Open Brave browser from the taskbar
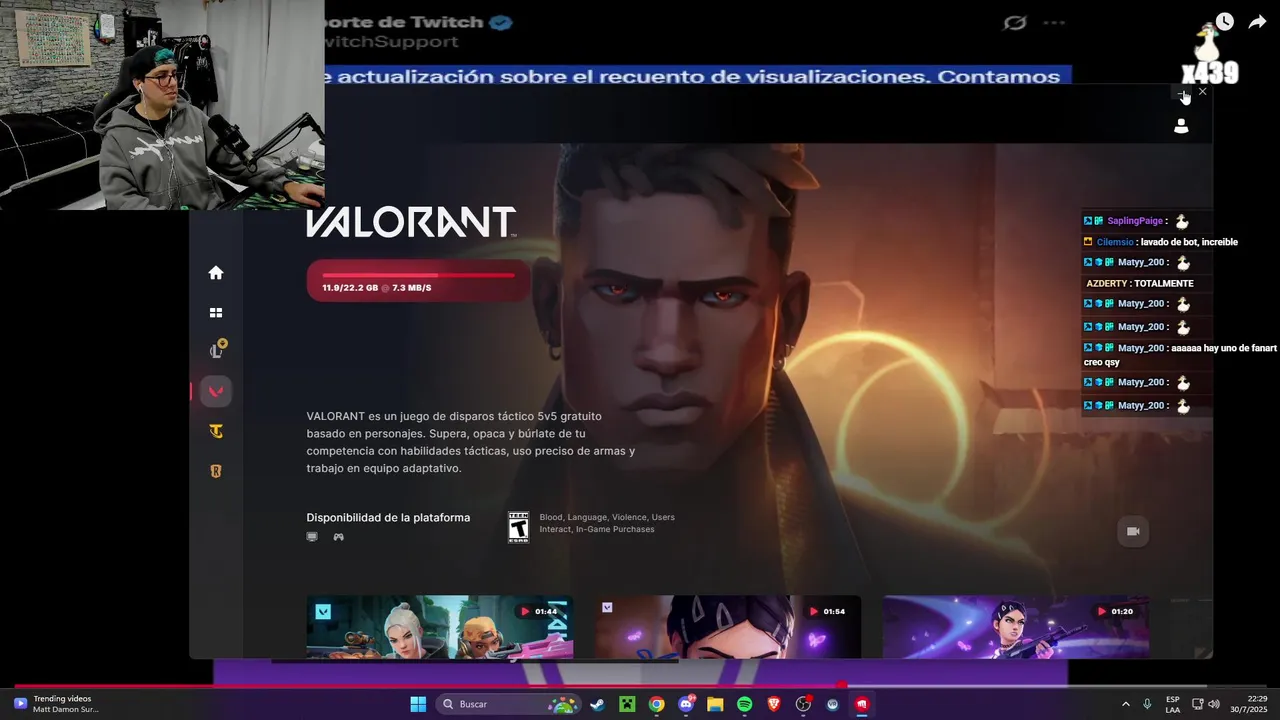This screenshot has width=1280, height=720. point(774,704)
